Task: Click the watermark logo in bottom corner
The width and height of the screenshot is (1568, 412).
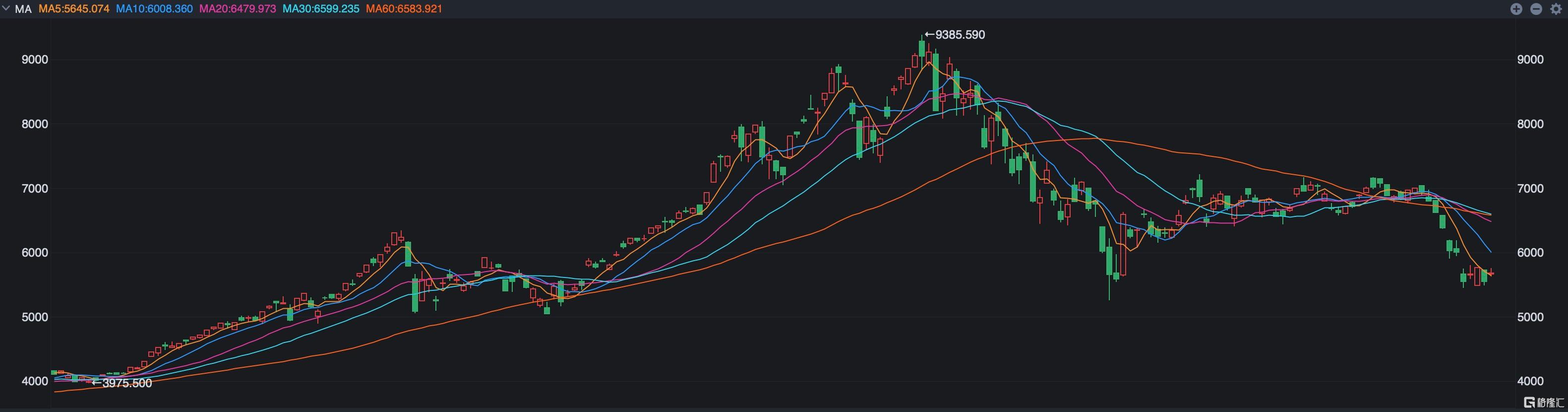Action: [1543, 402]
